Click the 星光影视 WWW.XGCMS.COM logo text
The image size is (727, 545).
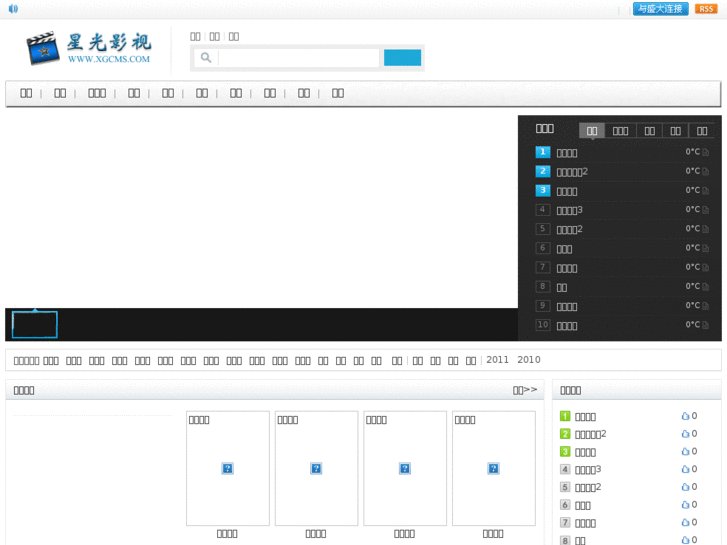coord(109,48)
